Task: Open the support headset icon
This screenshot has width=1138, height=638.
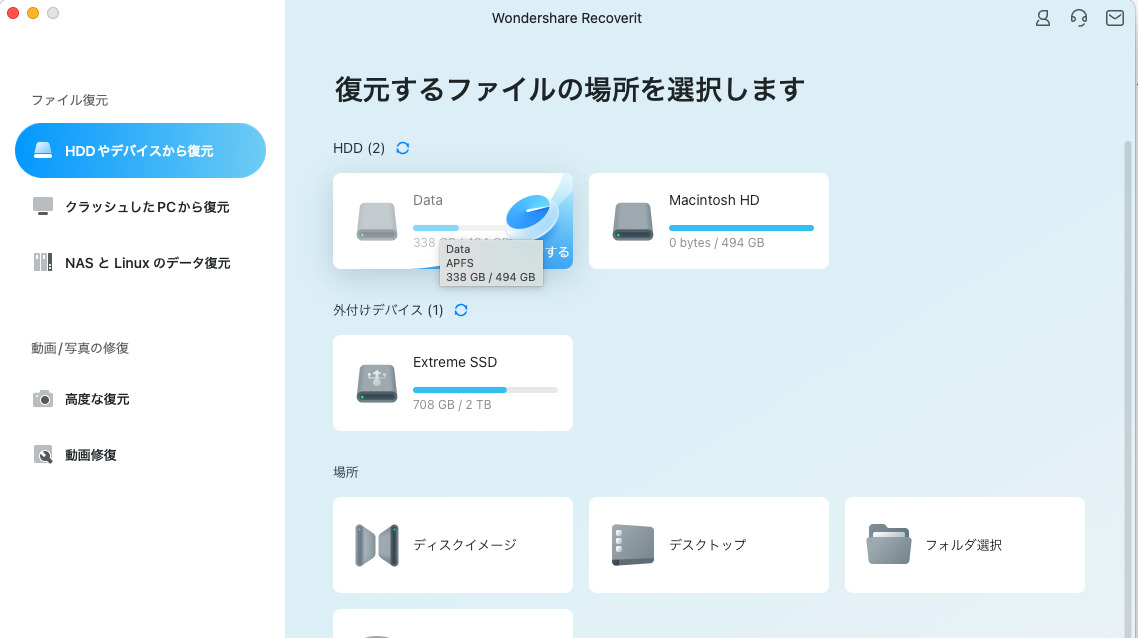Action: (1078, 18)
